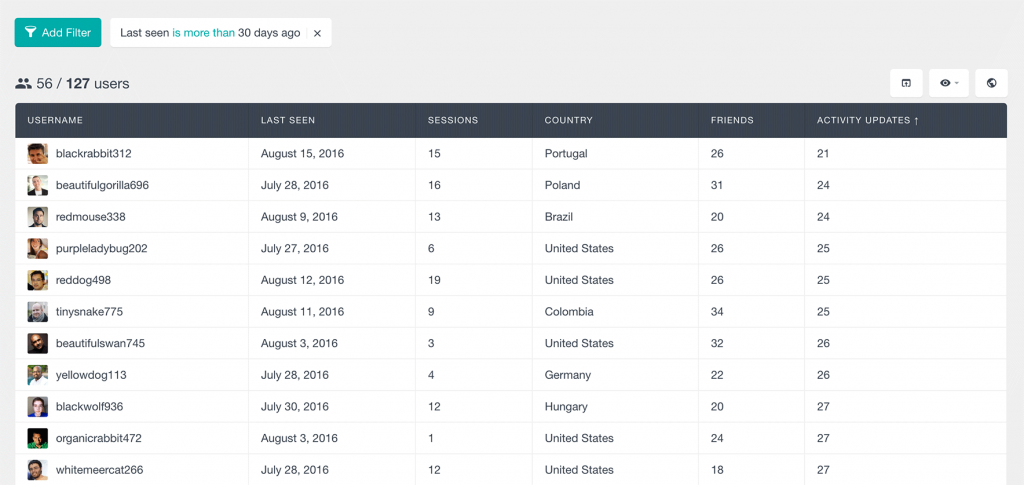Screen dimensions: 1024x485
Task: Open redmouse338's avatar image
Action: [x=37, y=217]
